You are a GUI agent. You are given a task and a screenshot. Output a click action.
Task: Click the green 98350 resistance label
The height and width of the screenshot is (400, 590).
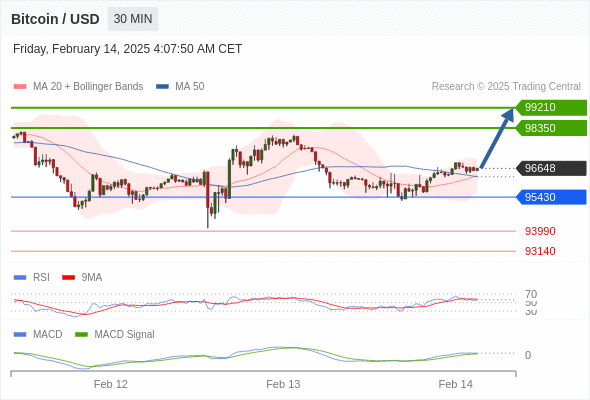coord(551,128)
